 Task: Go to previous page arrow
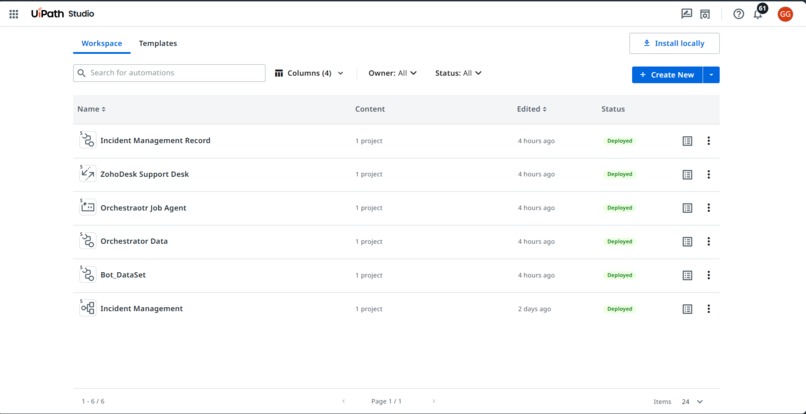click(x=343, y=401)
